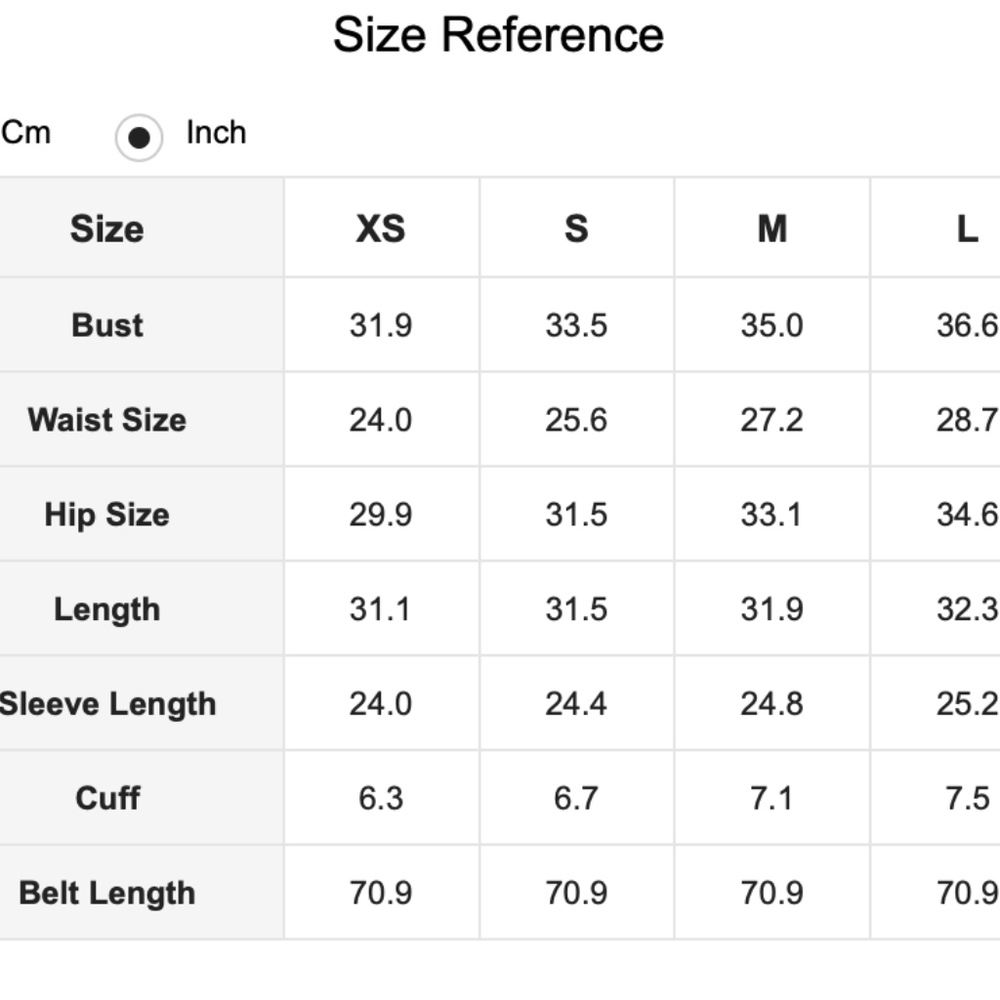The height and width of the screenshot is (1000, 1000).
Task: Select the L column header
Action: click(966, 229)
